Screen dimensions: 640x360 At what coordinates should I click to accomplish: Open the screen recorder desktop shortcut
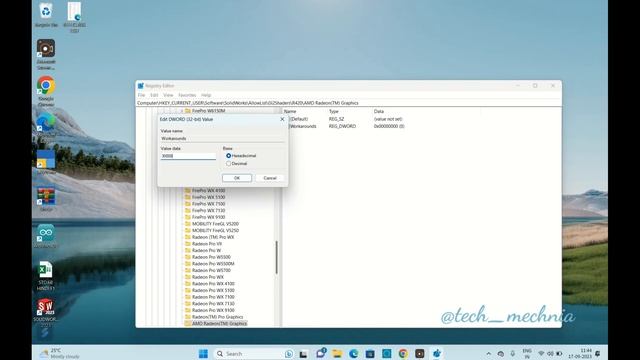click(x=46, y=54)
